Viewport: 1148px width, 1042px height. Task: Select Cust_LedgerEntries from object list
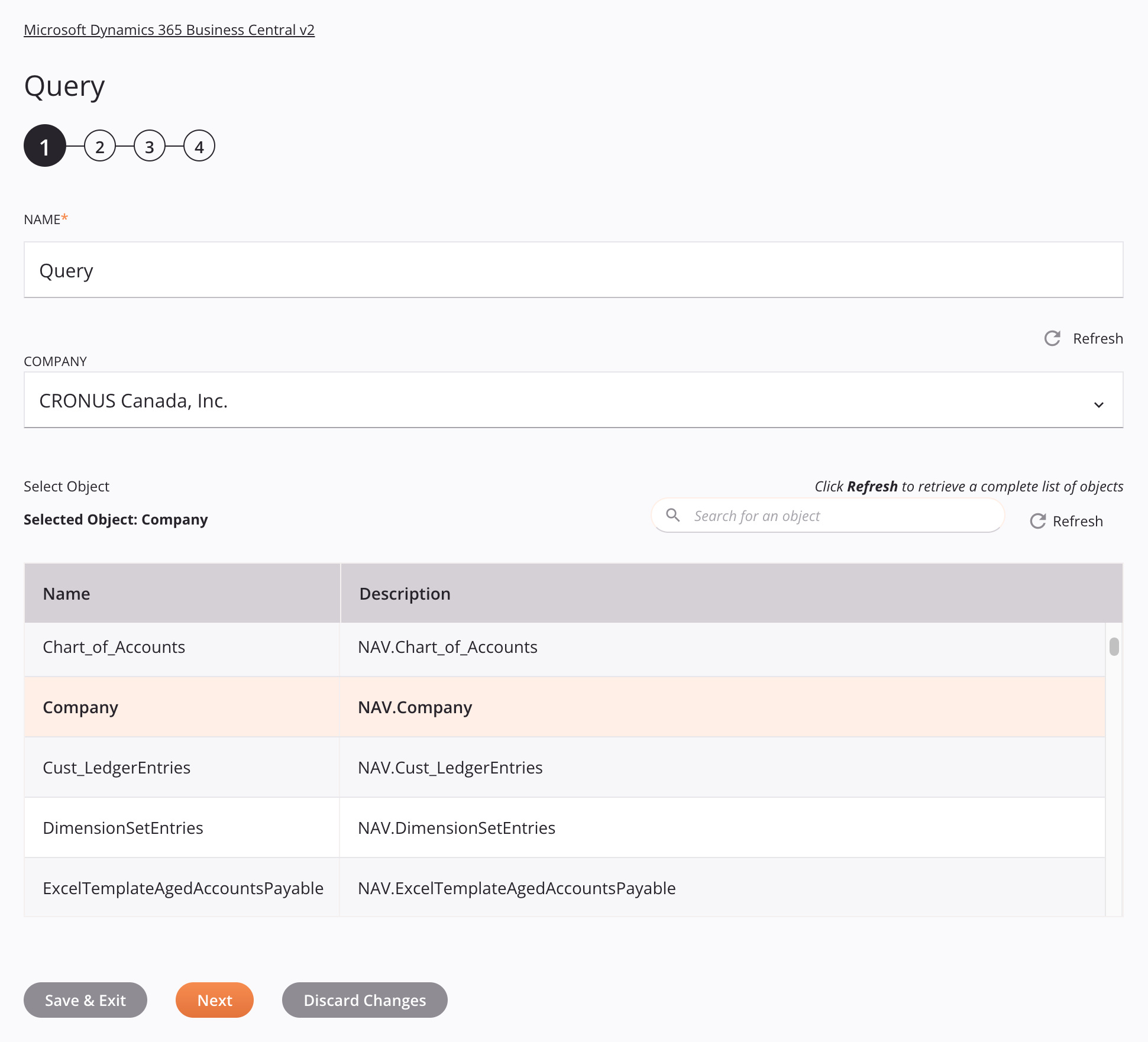[x=116, y=767]
